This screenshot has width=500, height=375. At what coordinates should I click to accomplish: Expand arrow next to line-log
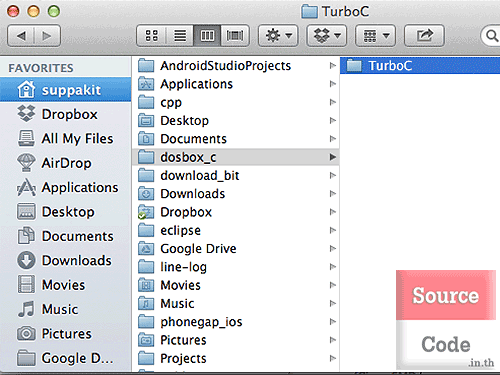pyautogui.click(x=332, y=267)
